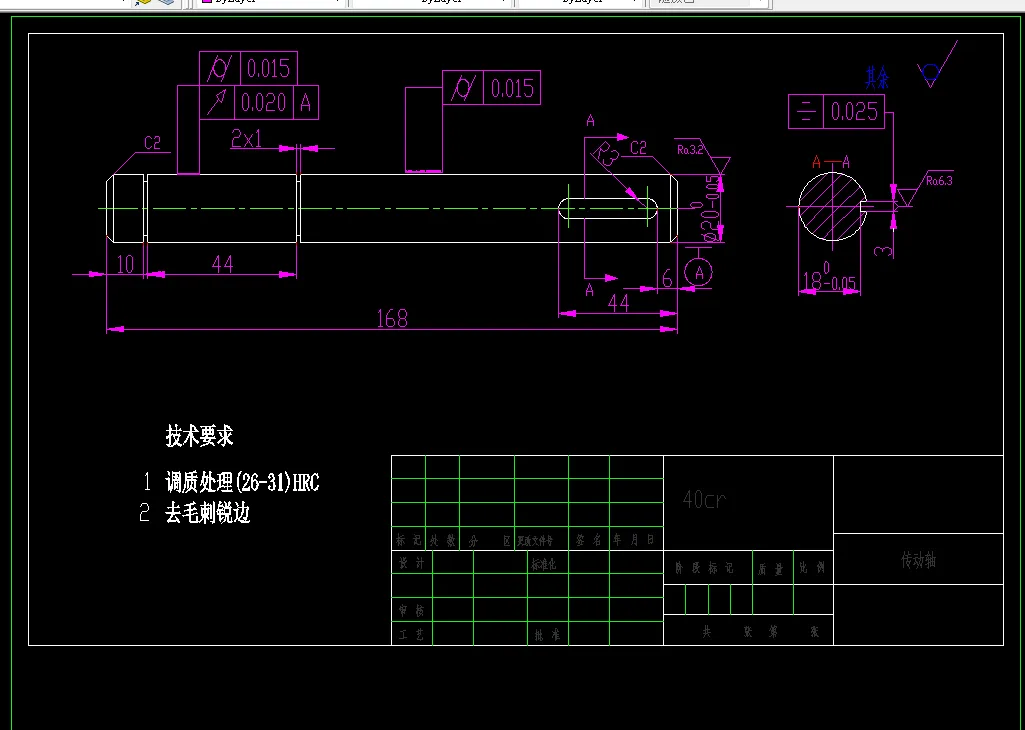Screen dimensions: 1025x730
Task: Select the standalone 0.015 cylindricity tolerance frame value
Action: [512, 88]
